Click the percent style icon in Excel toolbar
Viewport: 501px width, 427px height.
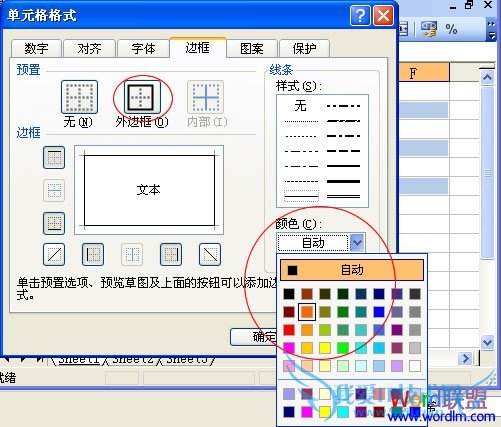[x=451, y=29]
